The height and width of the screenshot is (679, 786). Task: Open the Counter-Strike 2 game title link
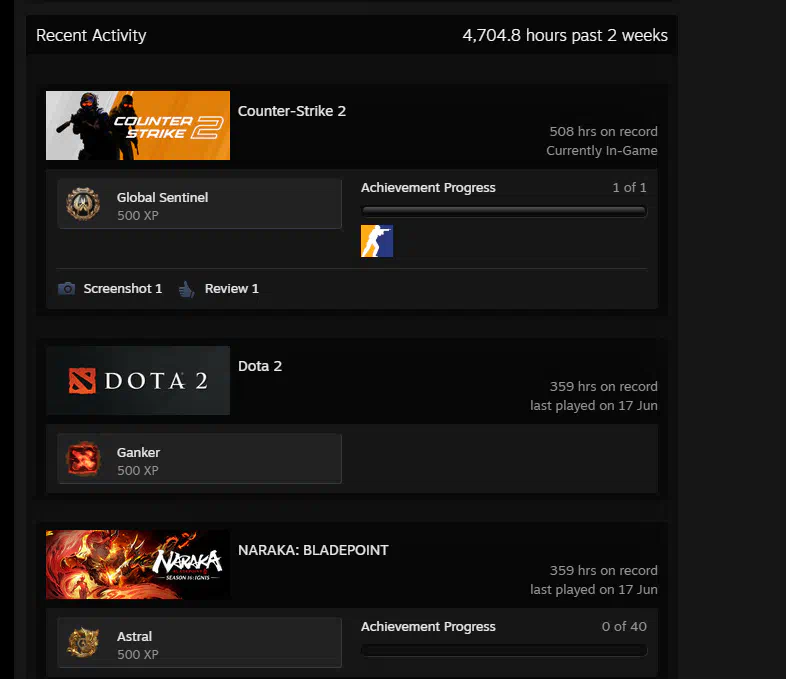(x=292, y=111)
